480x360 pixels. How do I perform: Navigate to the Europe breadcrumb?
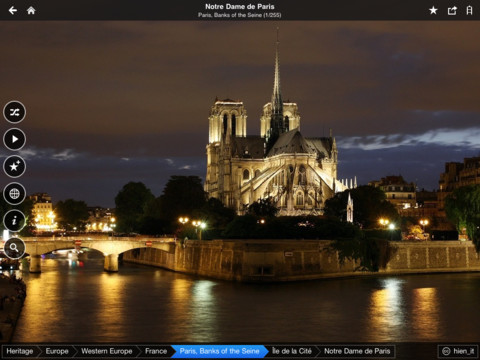(x=57, y=351)
